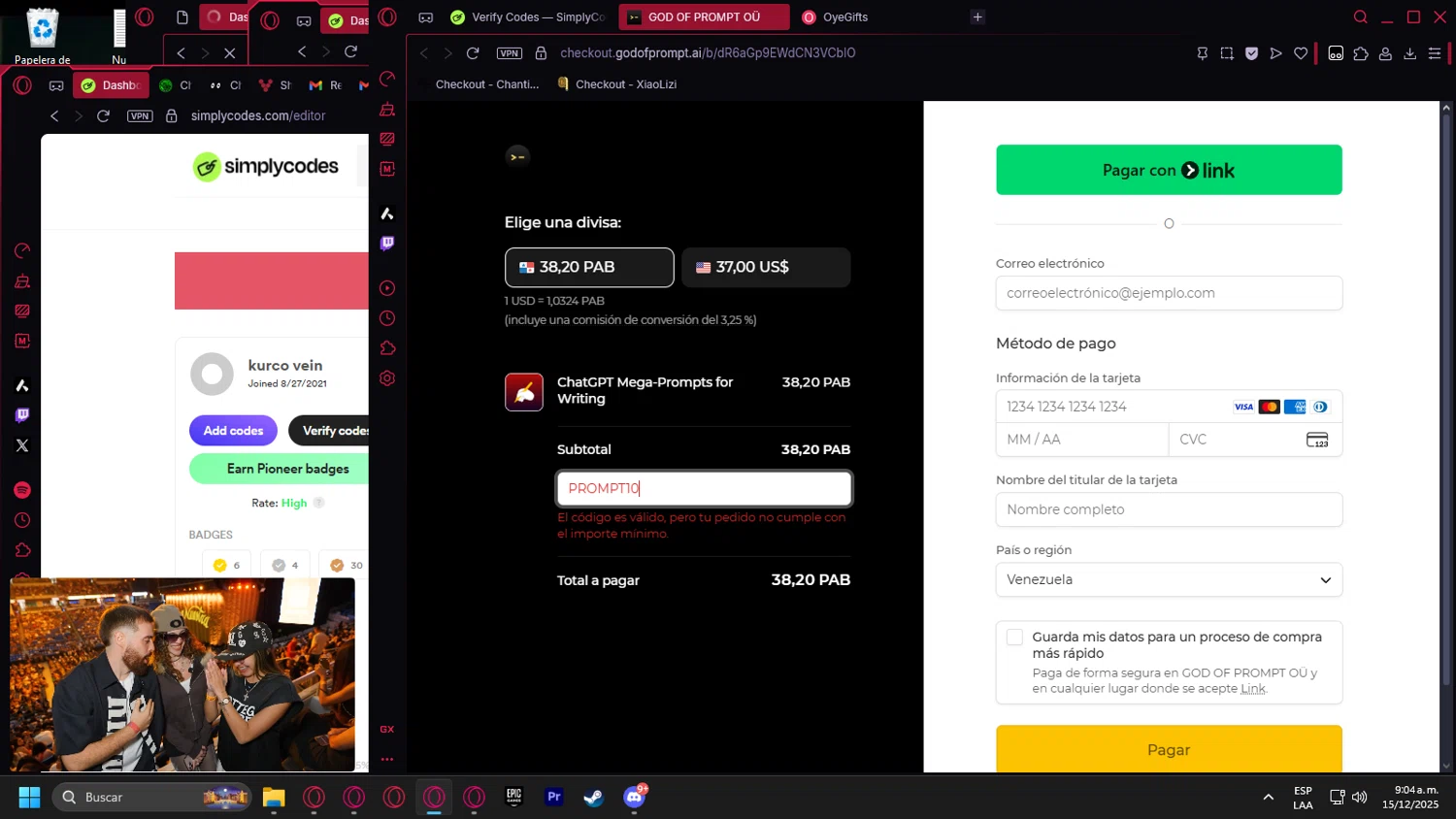Open Aria AI icon in front window sidebar
This screenshot has width=1456, height=819.
tap(387, 213)
